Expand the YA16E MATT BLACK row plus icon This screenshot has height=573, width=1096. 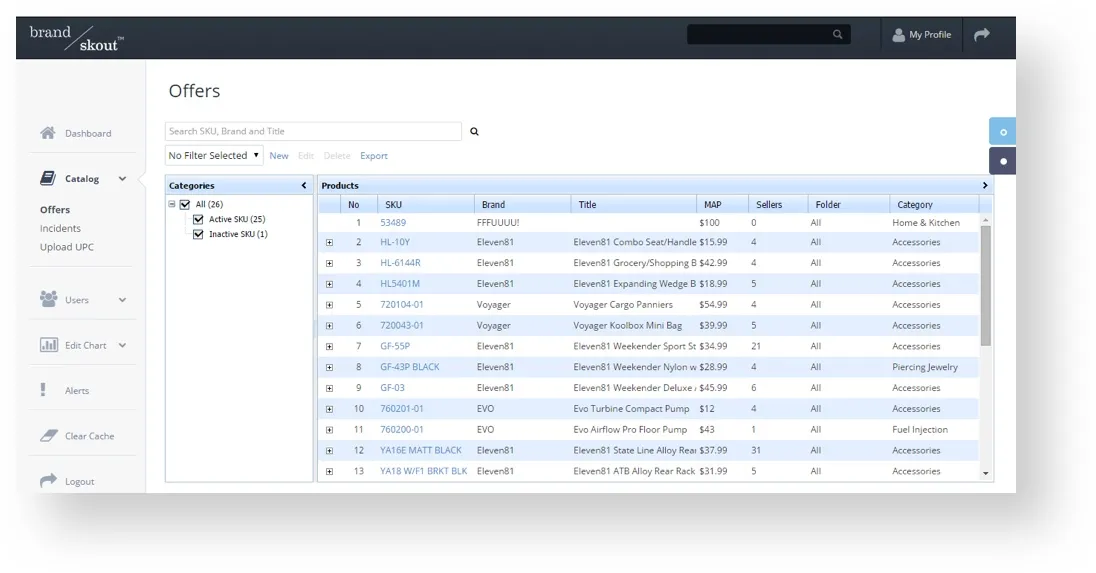[329, 451]
